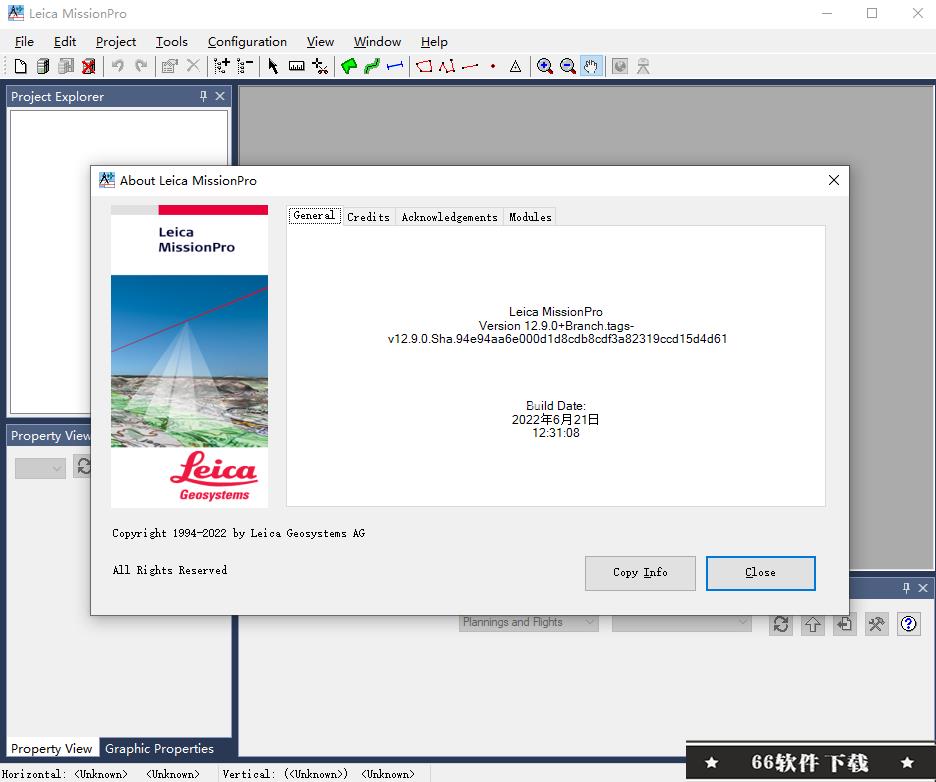Click the collapse tree minus icon
Viewport: 936px width, 782px height.
[245, 66]
